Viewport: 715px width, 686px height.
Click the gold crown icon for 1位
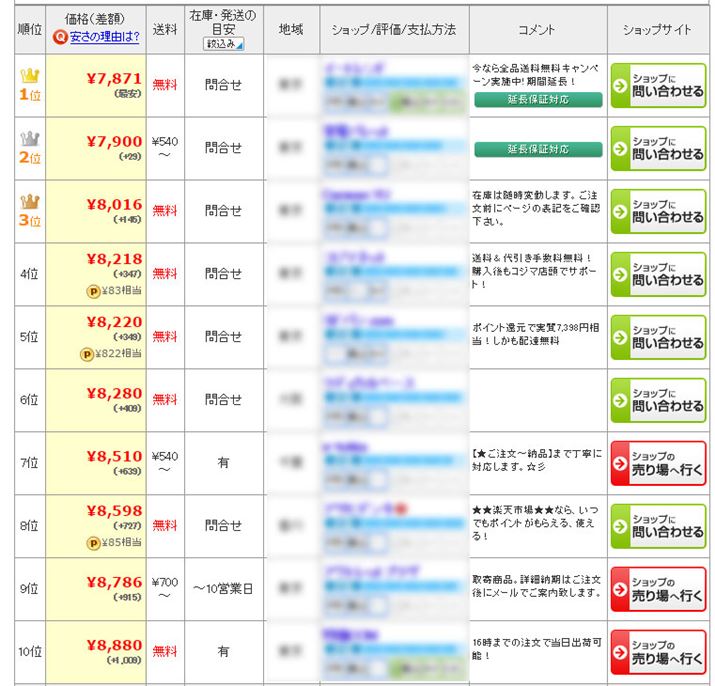[28, 74]
